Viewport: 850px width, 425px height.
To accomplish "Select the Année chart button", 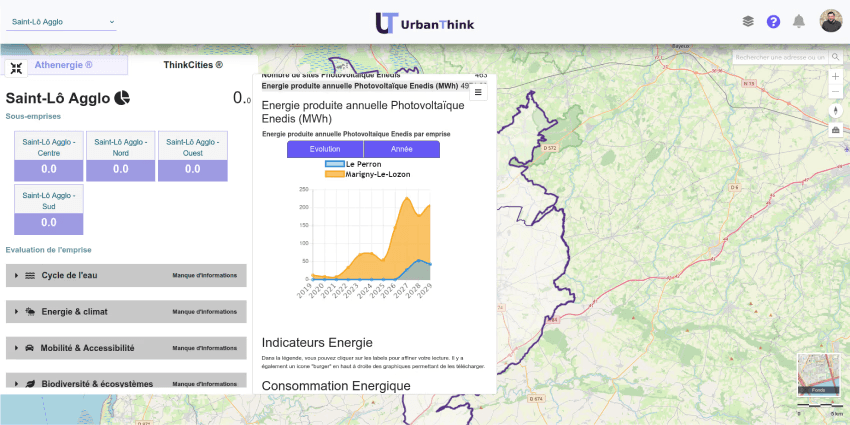I will coord(402,149).
